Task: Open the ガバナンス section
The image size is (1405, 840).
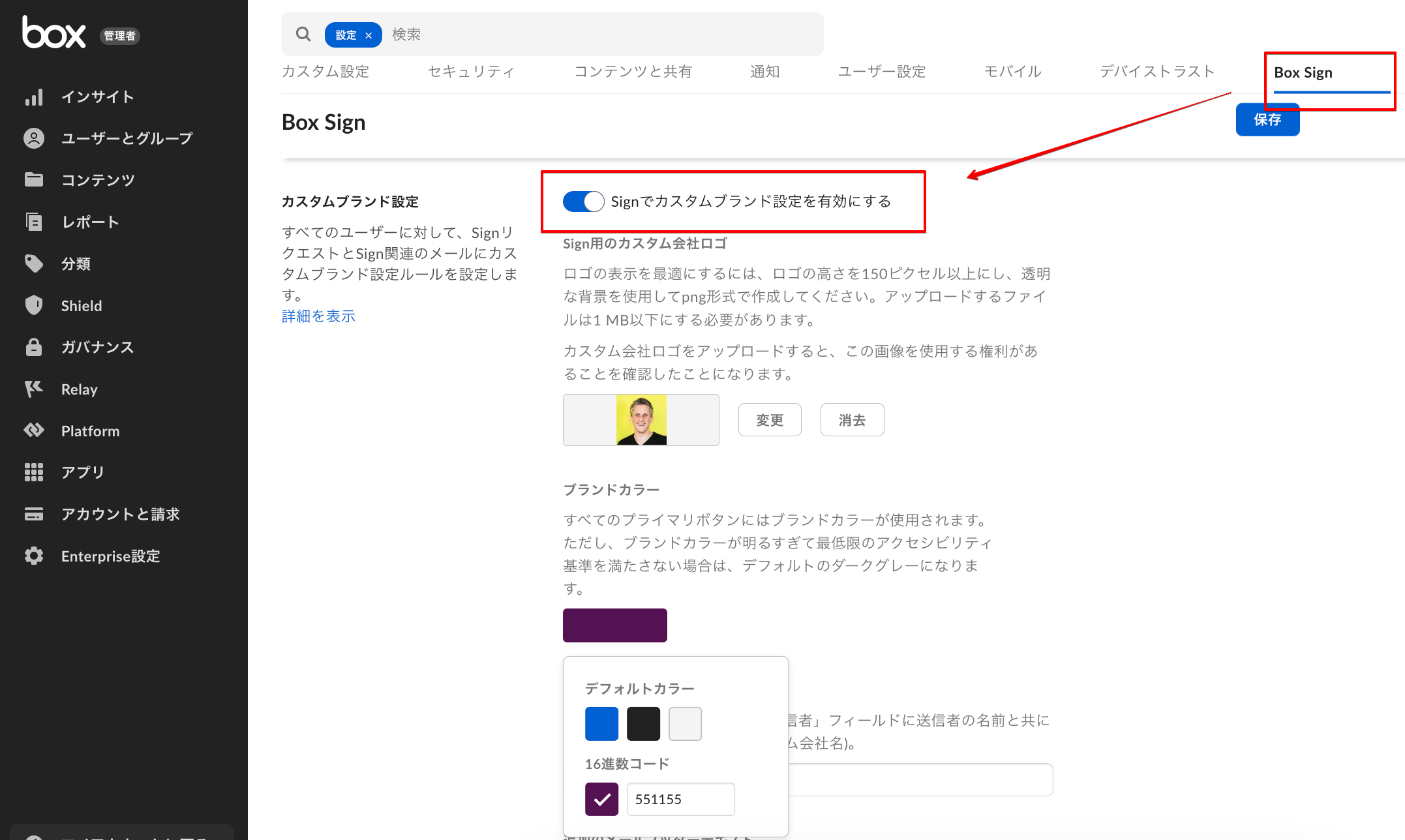Action: click(97, 347)
